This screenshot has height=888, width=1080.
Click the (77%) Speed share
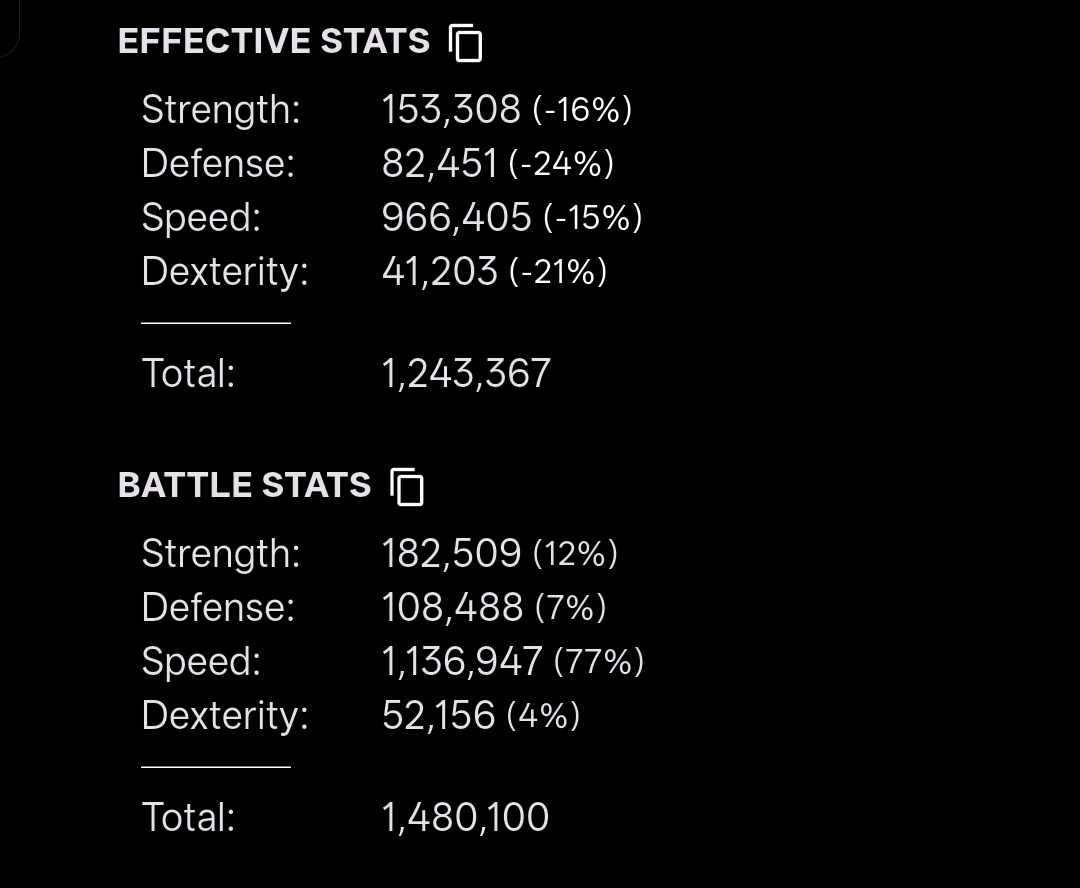(599, 661)
